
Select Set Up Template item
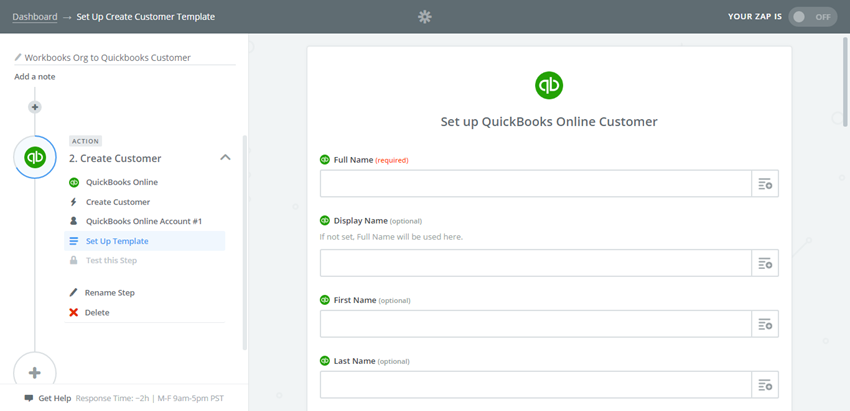pos(144,241)
